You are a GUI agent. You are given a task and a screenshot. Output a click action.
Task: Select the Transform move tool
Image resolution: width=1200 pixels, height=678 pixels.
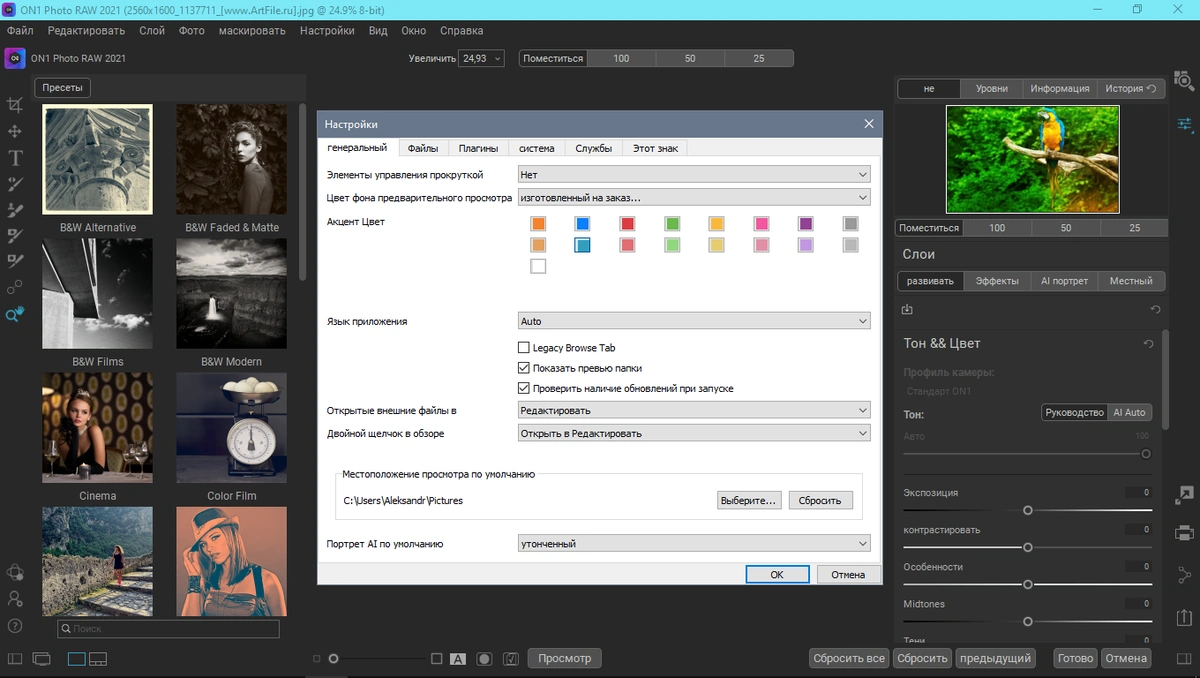(x=15, y=131)
